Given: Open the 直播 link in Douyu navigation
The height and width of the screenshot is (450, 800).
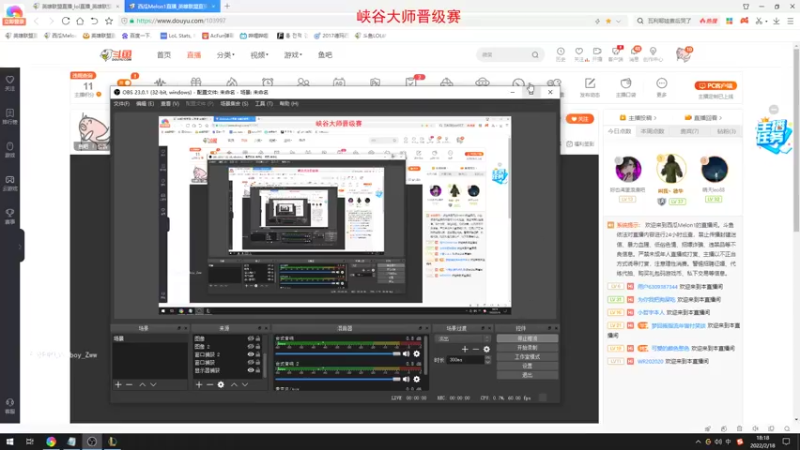Looking at the screenshot, I should [194, 55].
